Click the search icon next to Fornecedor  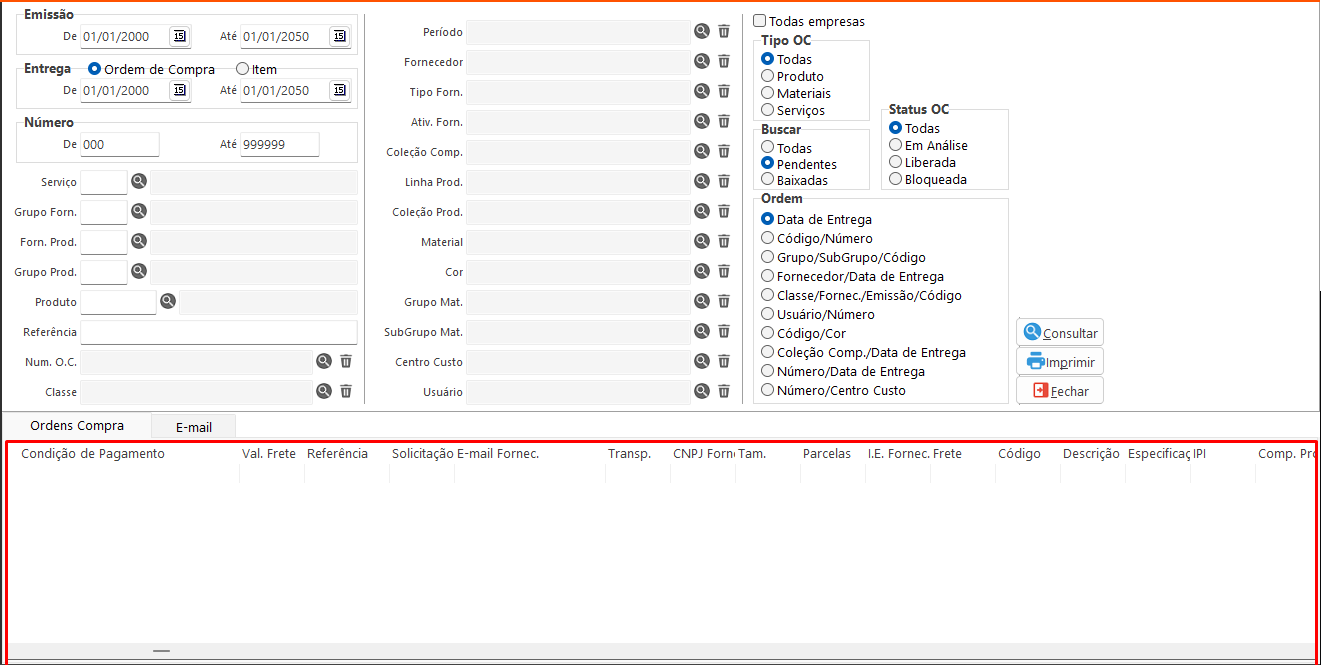pos(702,61)
